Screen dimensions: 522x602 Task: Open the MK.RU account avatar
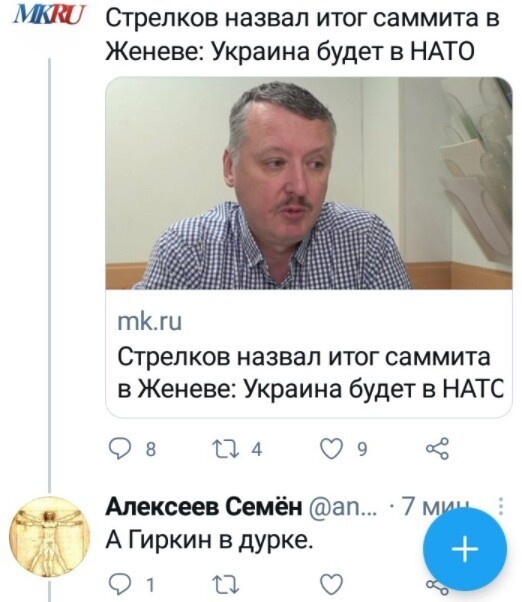(x=49, y=15)
